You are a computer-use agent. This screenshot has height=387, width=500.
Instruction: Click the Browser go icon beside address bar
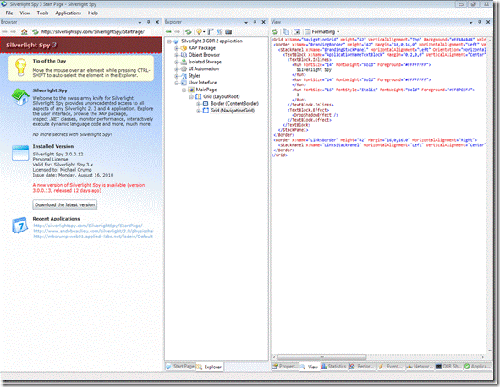(x=35, y=32)
